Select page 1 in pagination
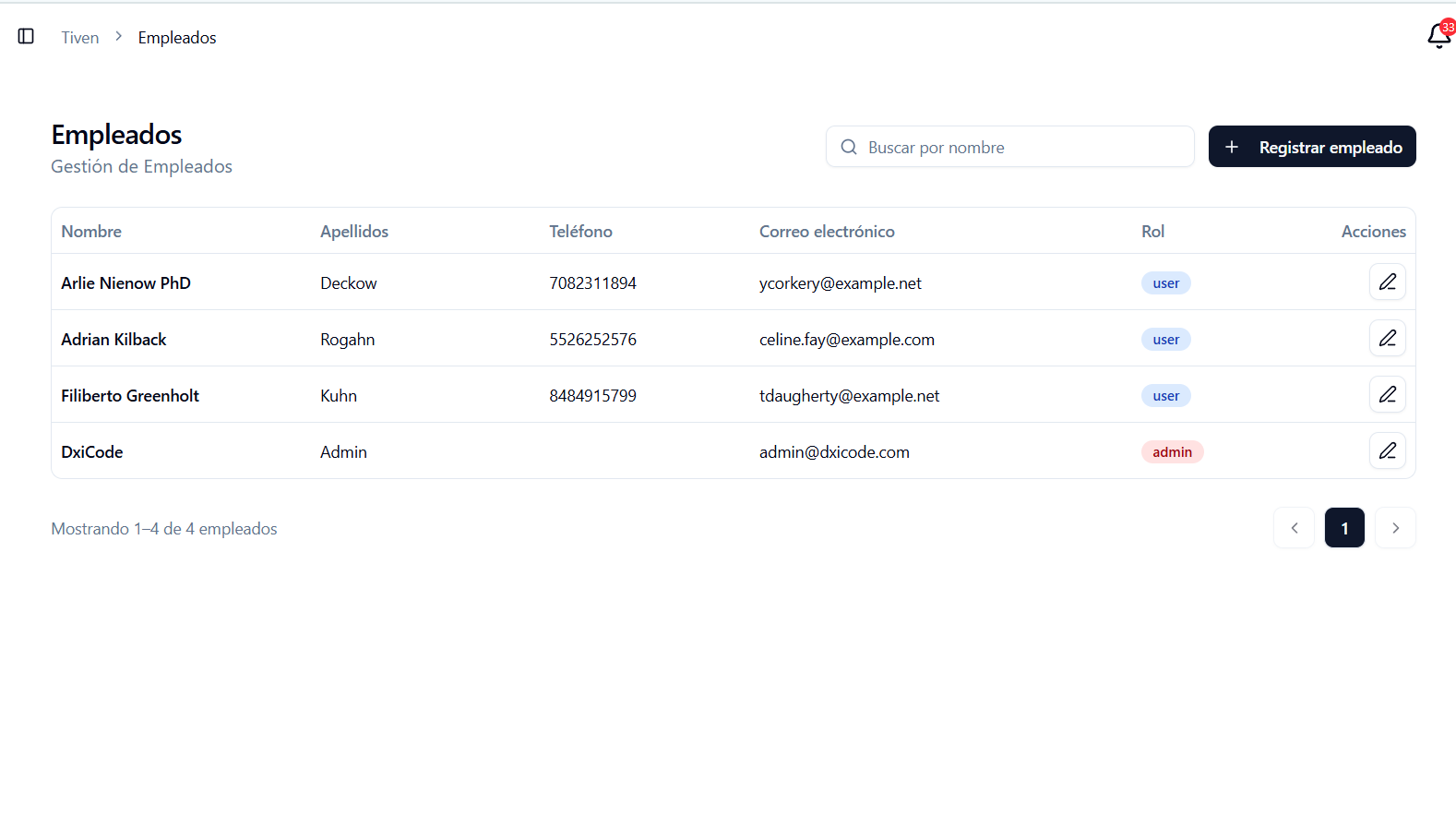This screenshot has width=1456, height=840. point(1344,528)
